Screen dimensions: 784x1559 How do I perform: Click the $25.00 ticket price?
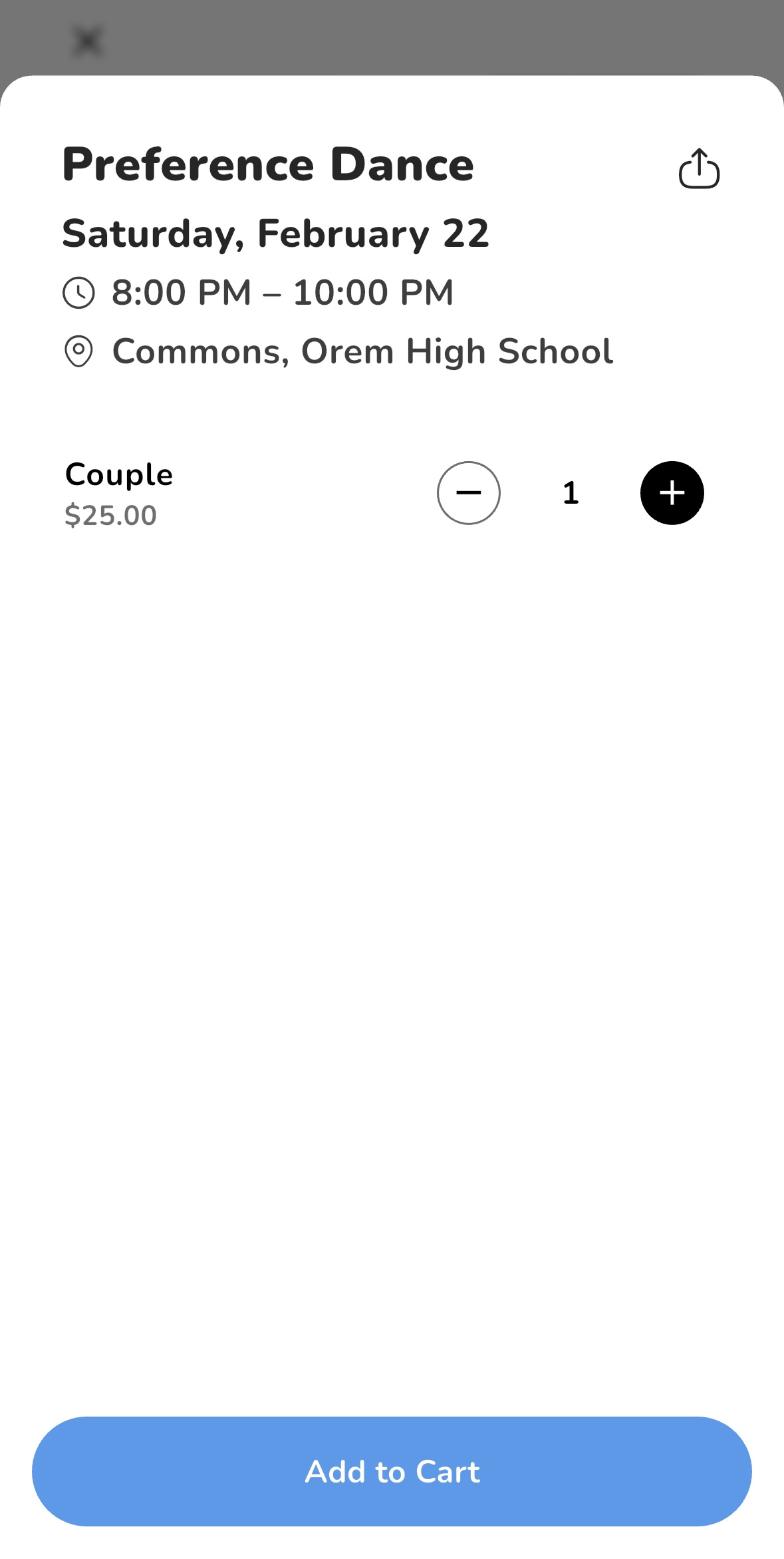pos(110,516)
